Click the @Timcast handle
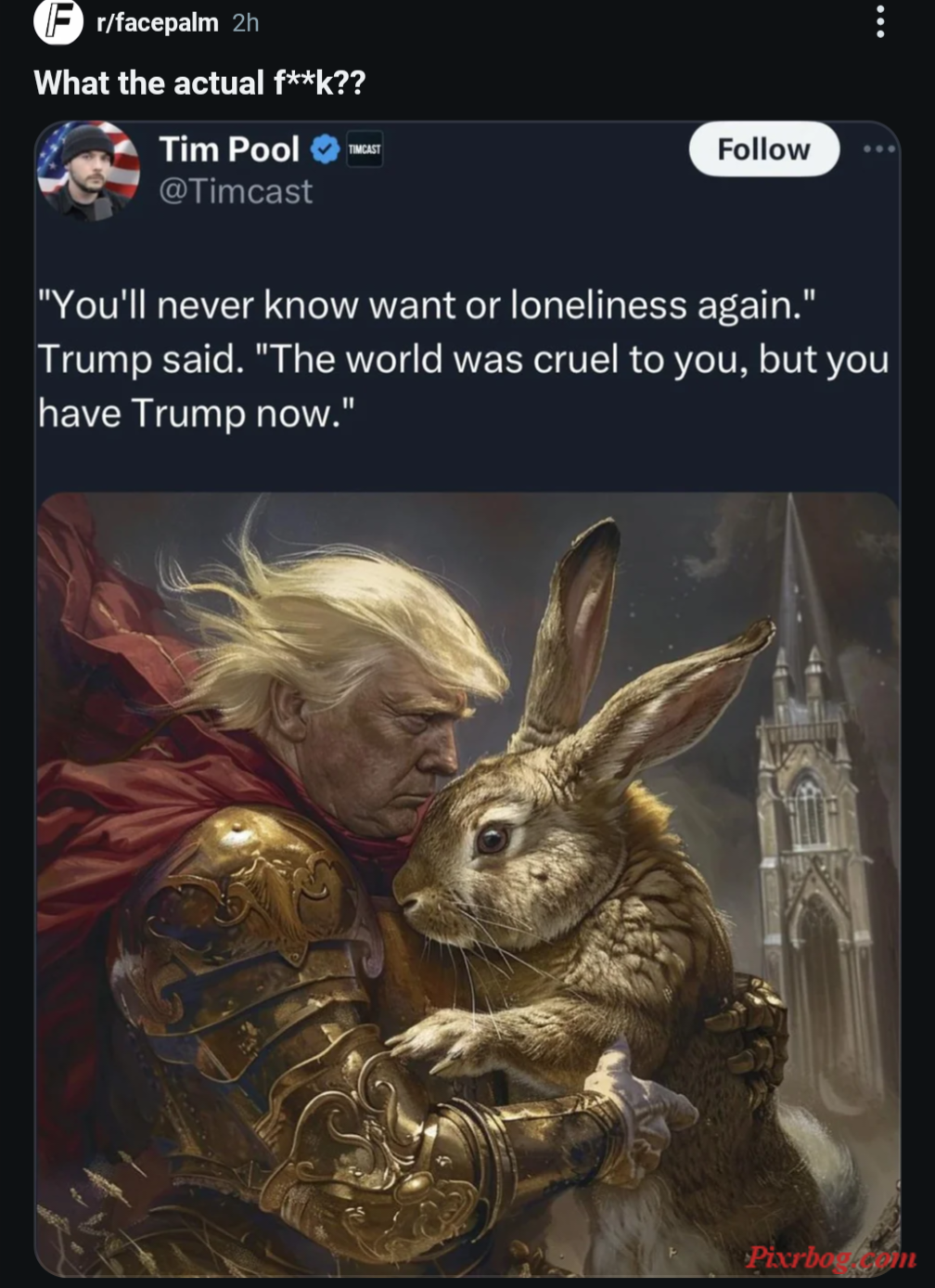Screen dimensions: 935x1288 pos(236,191)
